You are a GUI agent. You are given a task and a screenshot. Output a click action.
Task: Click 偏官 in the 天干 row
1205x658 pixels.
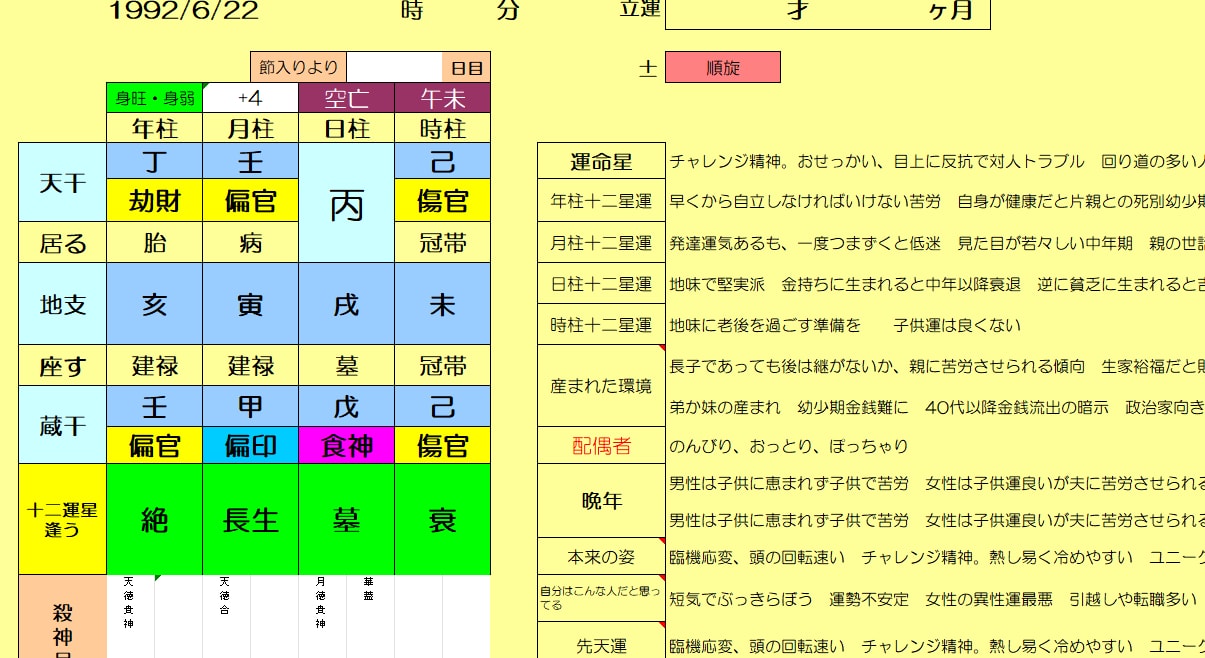pos(250,201)
